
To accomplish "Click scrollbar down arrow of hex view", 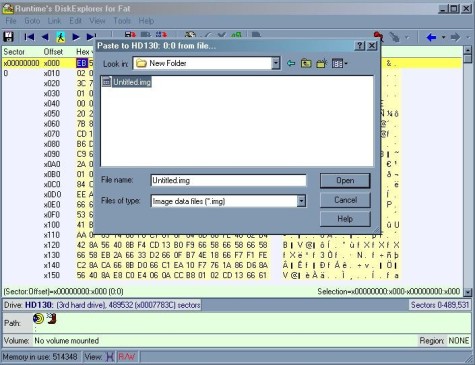I will coord(467,292).
